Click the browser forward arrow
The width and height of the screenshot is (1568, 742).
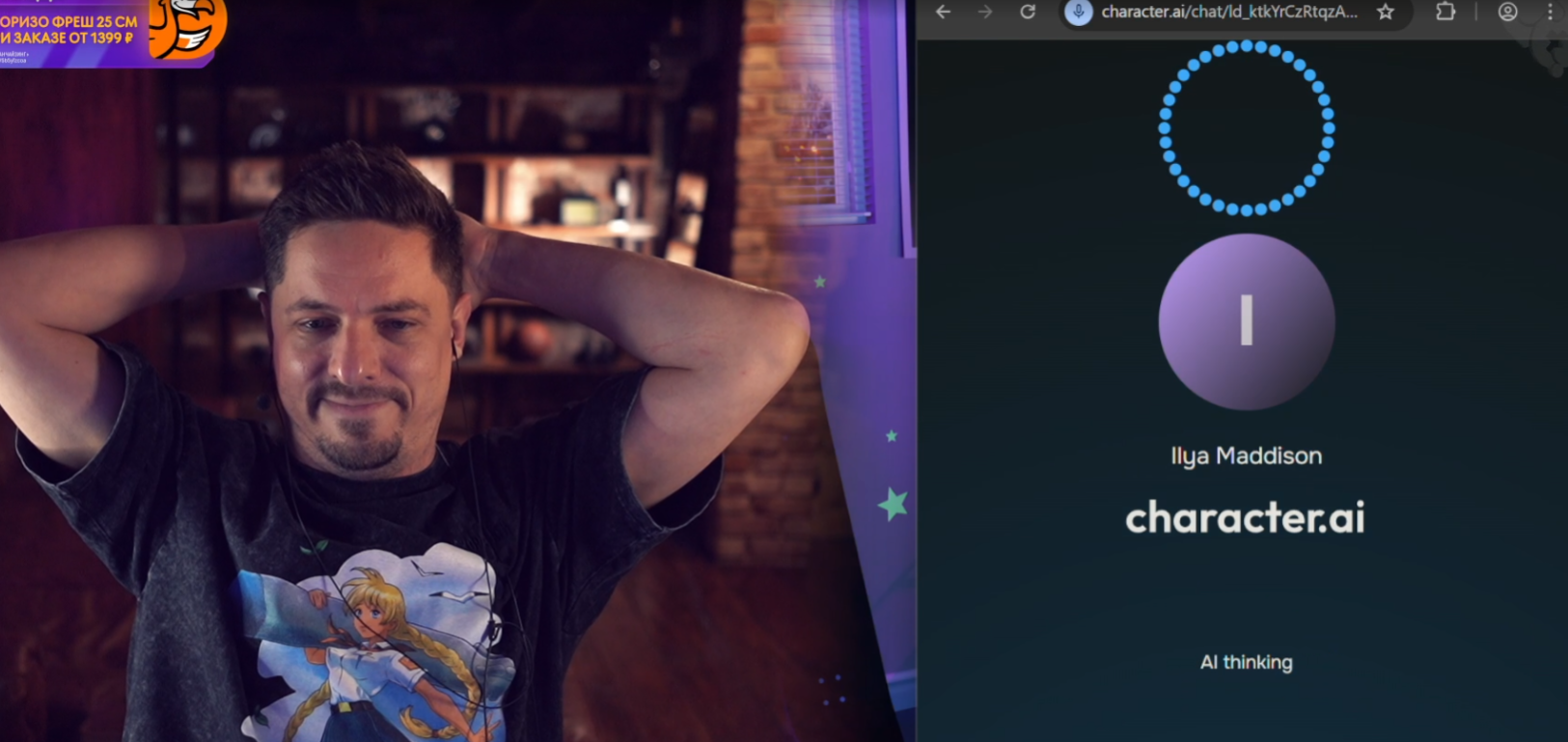984,12
